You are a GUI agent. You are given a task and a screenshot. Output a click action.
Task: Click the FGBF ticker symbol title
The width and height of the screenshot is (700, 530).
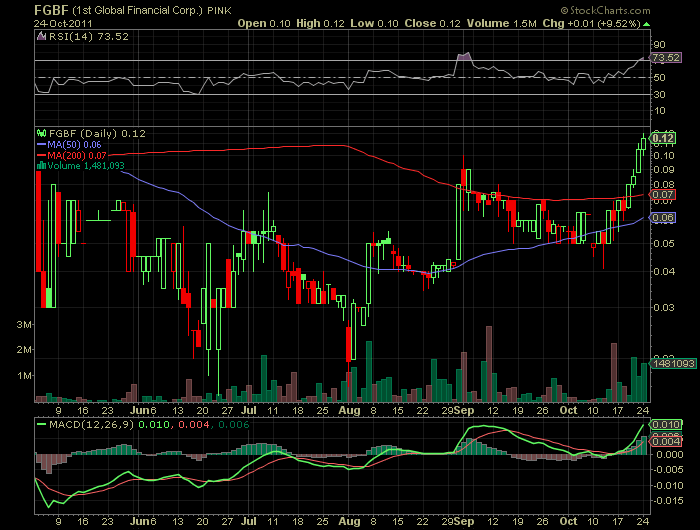pyautogui.click(x=51, y=10)
